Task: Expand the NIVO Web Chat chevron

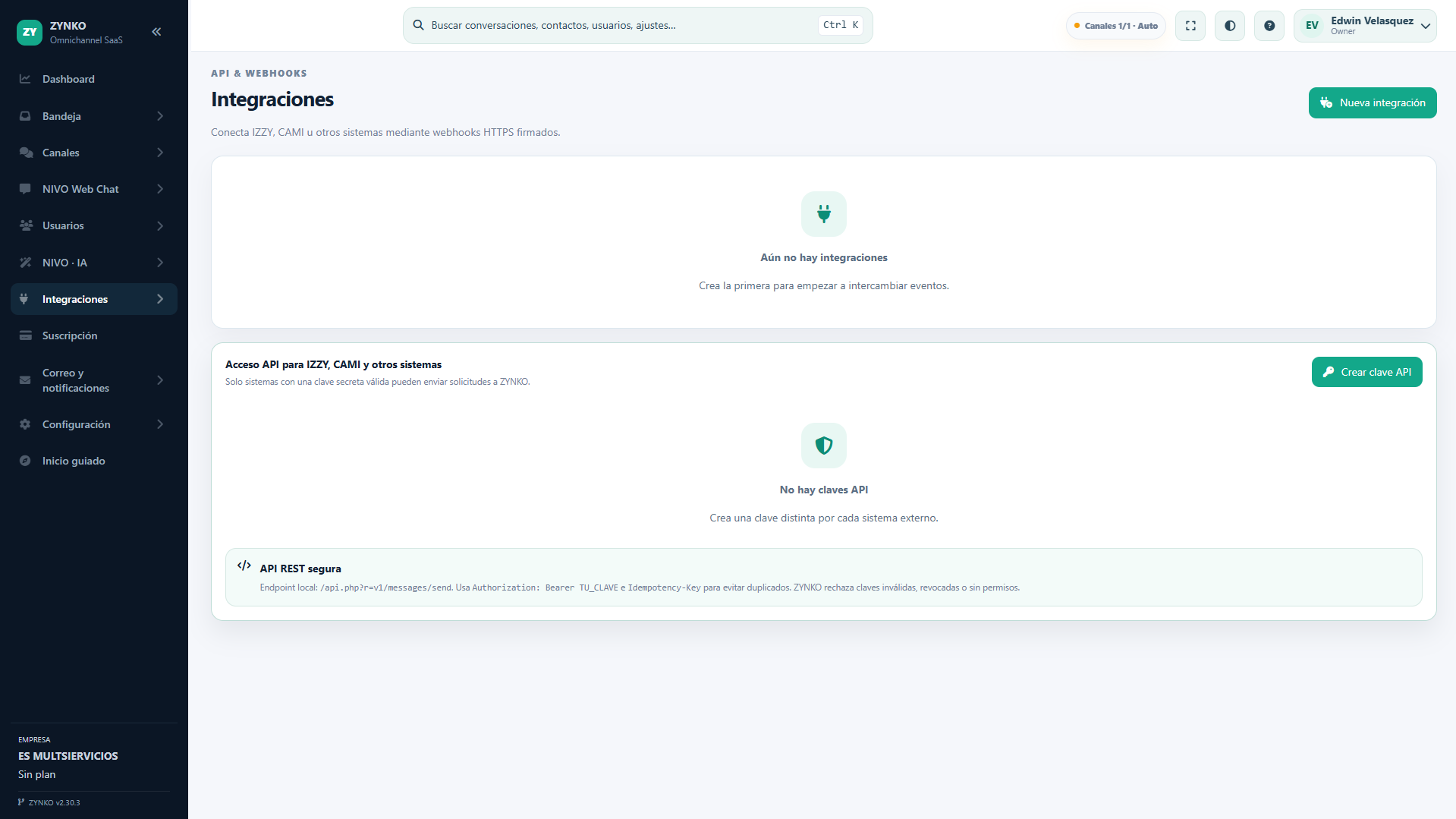Action: point(160,189)
